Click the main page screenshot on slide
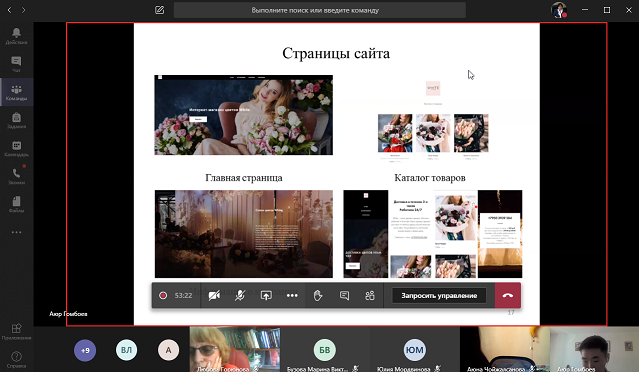 pos(244,115)
